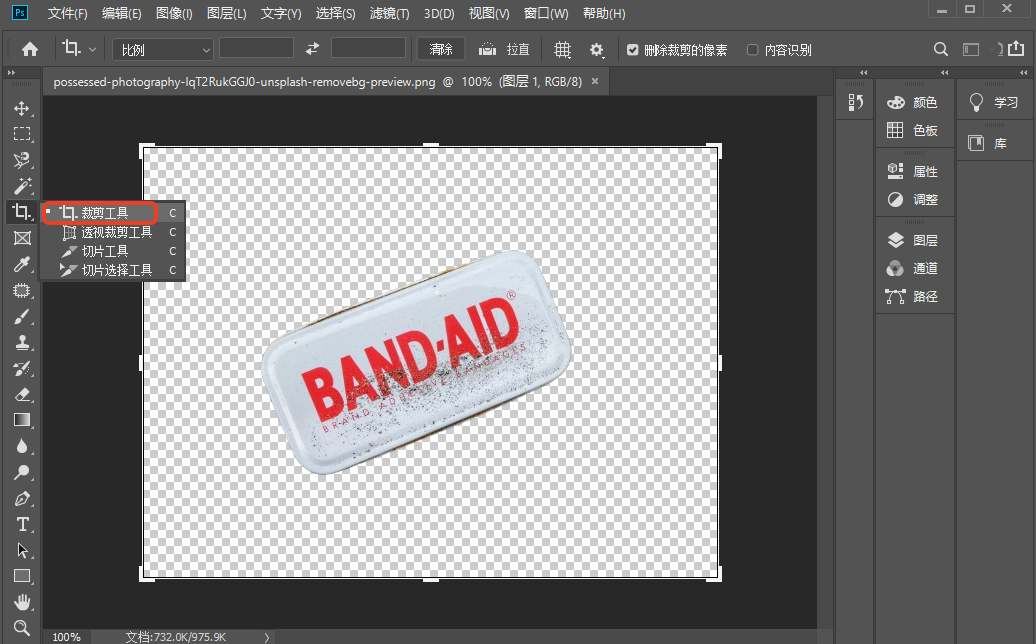Select the Eraser tool
This screenshot has width=1036, height=644.
coord(22,394)
